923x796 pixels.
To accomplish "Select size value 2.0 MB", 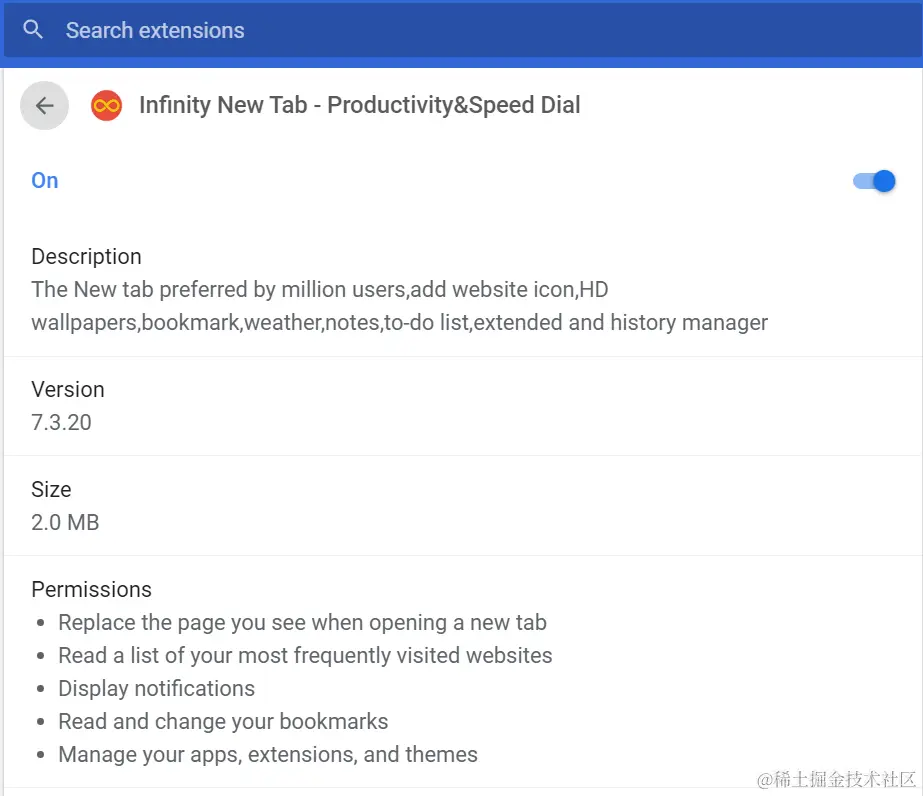I will (x=65, y=523).
